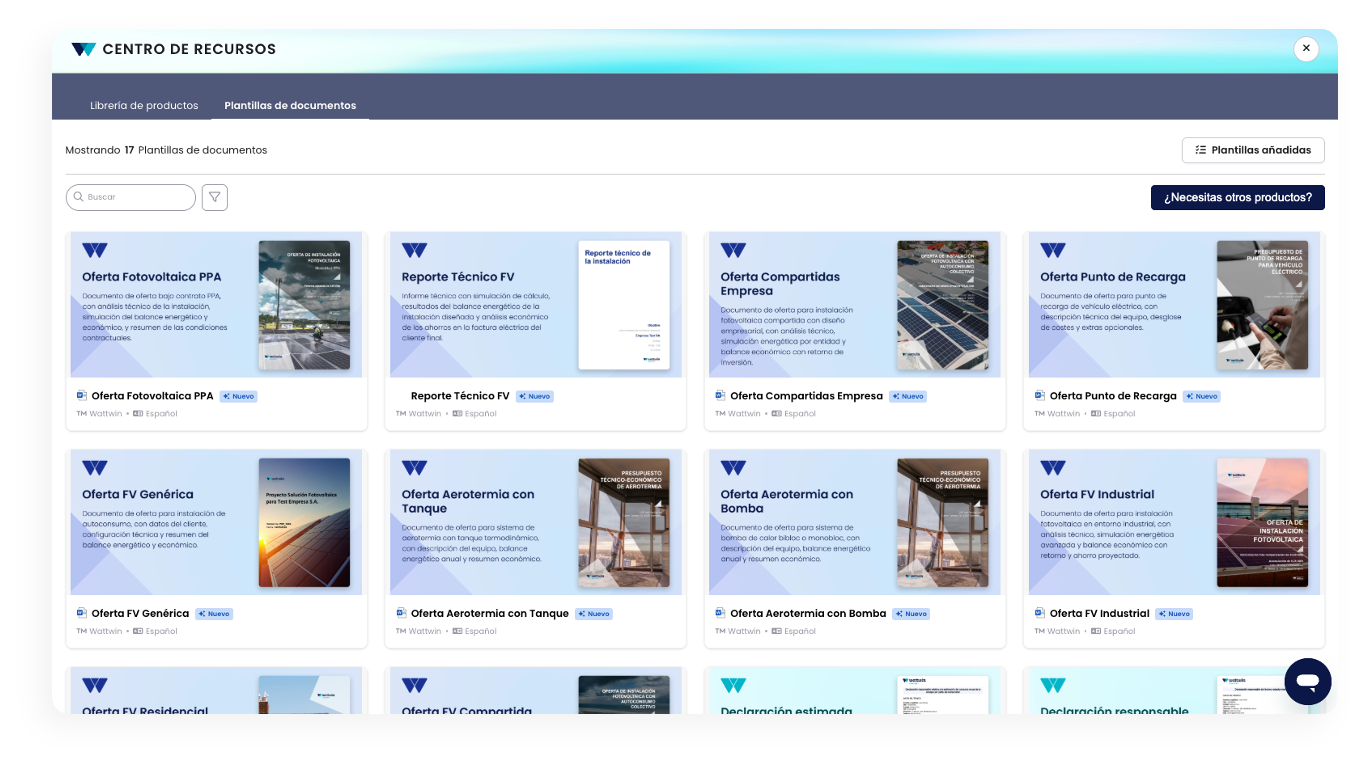Open Oferta Aerotermia con Tanque banner
1368x766 pixels.
536,522
